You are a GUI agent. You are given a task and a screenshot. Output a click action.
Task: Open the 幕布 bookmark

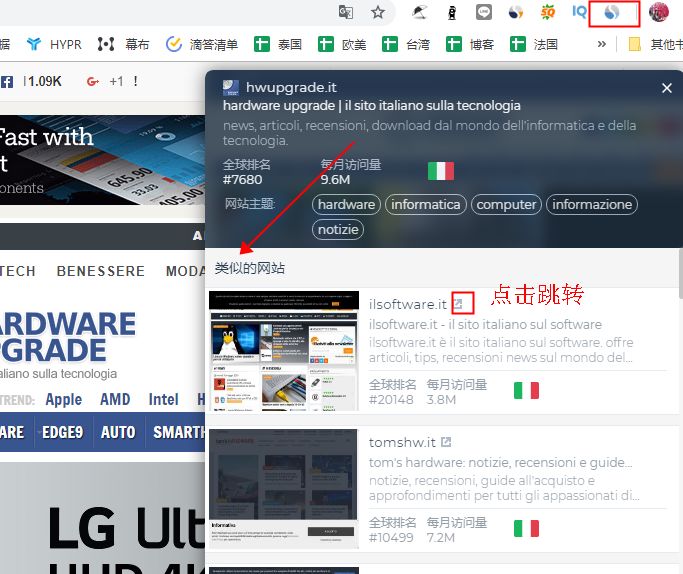pos(123,44)
